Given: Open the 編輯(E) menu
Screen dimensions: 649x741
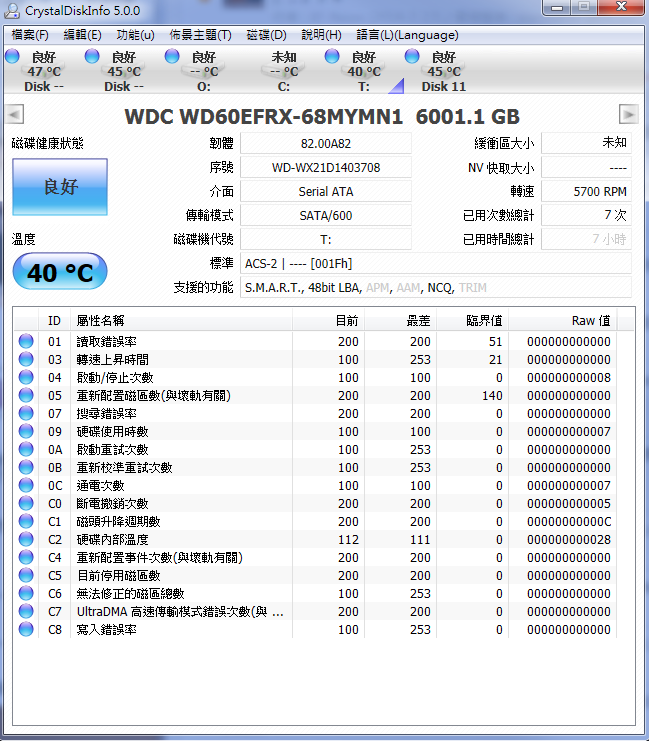Looking at the screenshot, I should pos(82,35).
